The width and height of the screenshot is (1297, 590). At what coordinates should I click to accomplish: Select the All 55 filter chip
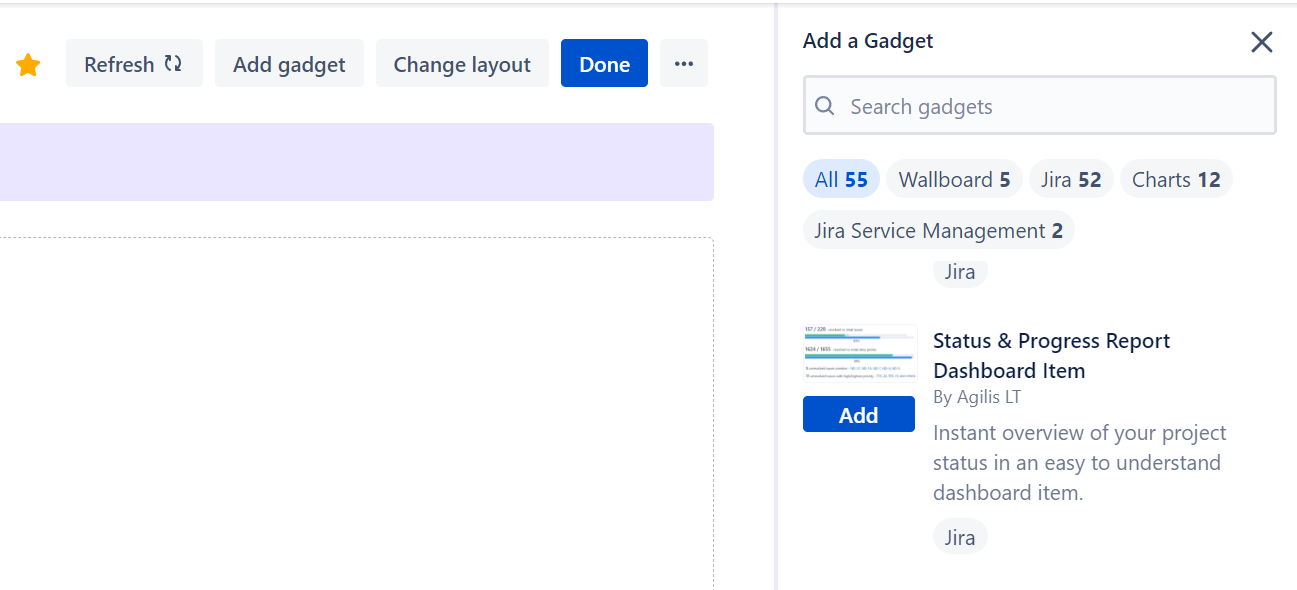841,179
